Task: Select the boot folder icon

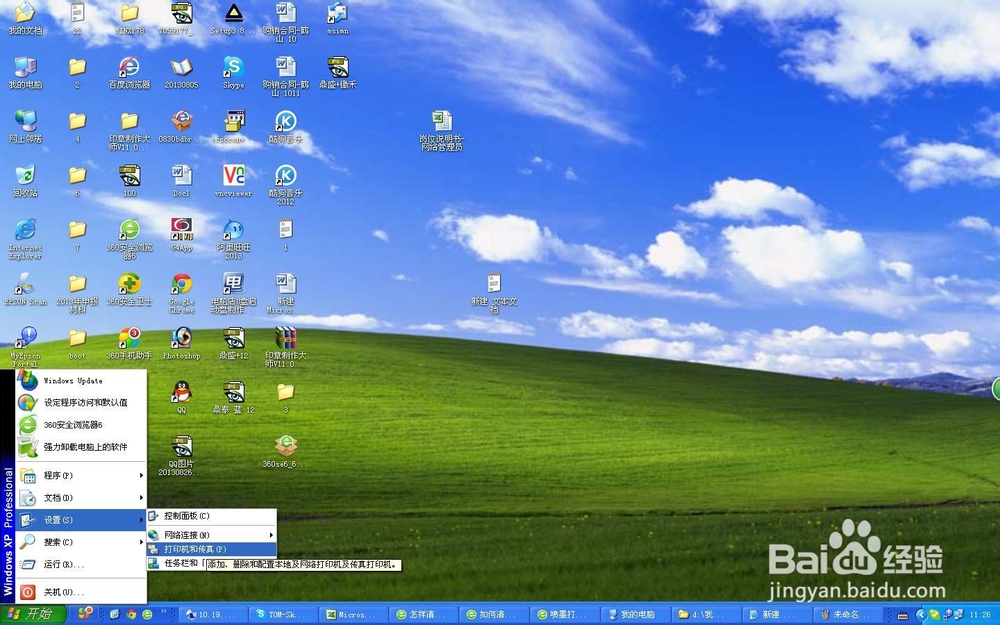Action: click(x=77, y=343)
